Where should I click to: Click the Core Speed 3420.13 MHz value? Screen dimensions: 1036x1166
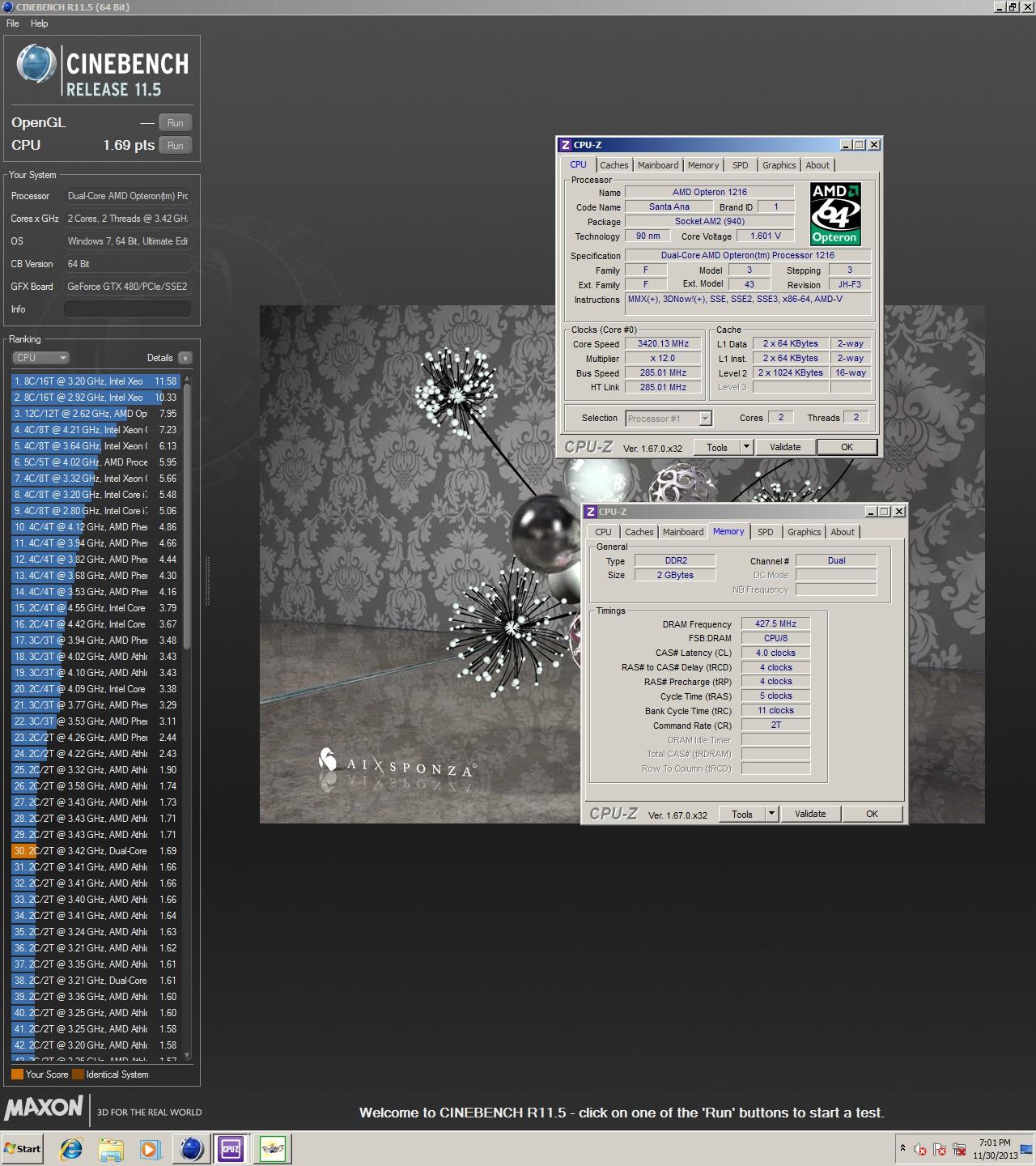coord(663,343)
